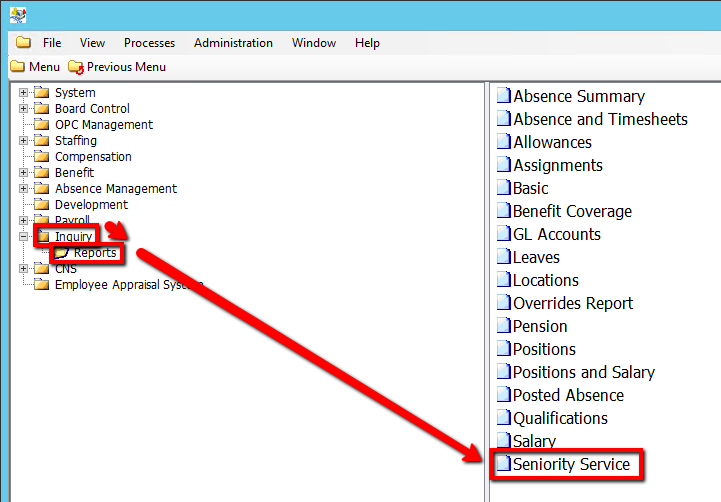The image size is (721, 502).
Task: Open the Seniority Service report
Action: (x=571, y=464)
